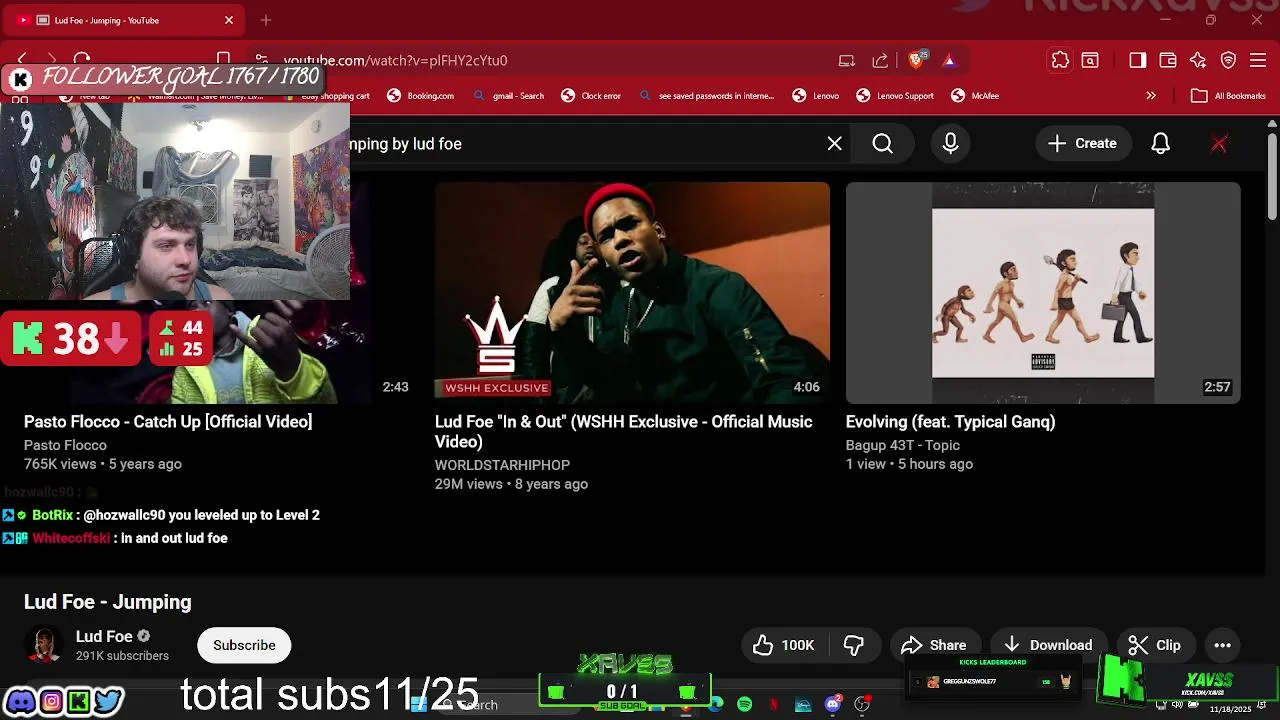Share the Jumping video
Viewport: 1280px width, 720px height.
tap(933, 645)
